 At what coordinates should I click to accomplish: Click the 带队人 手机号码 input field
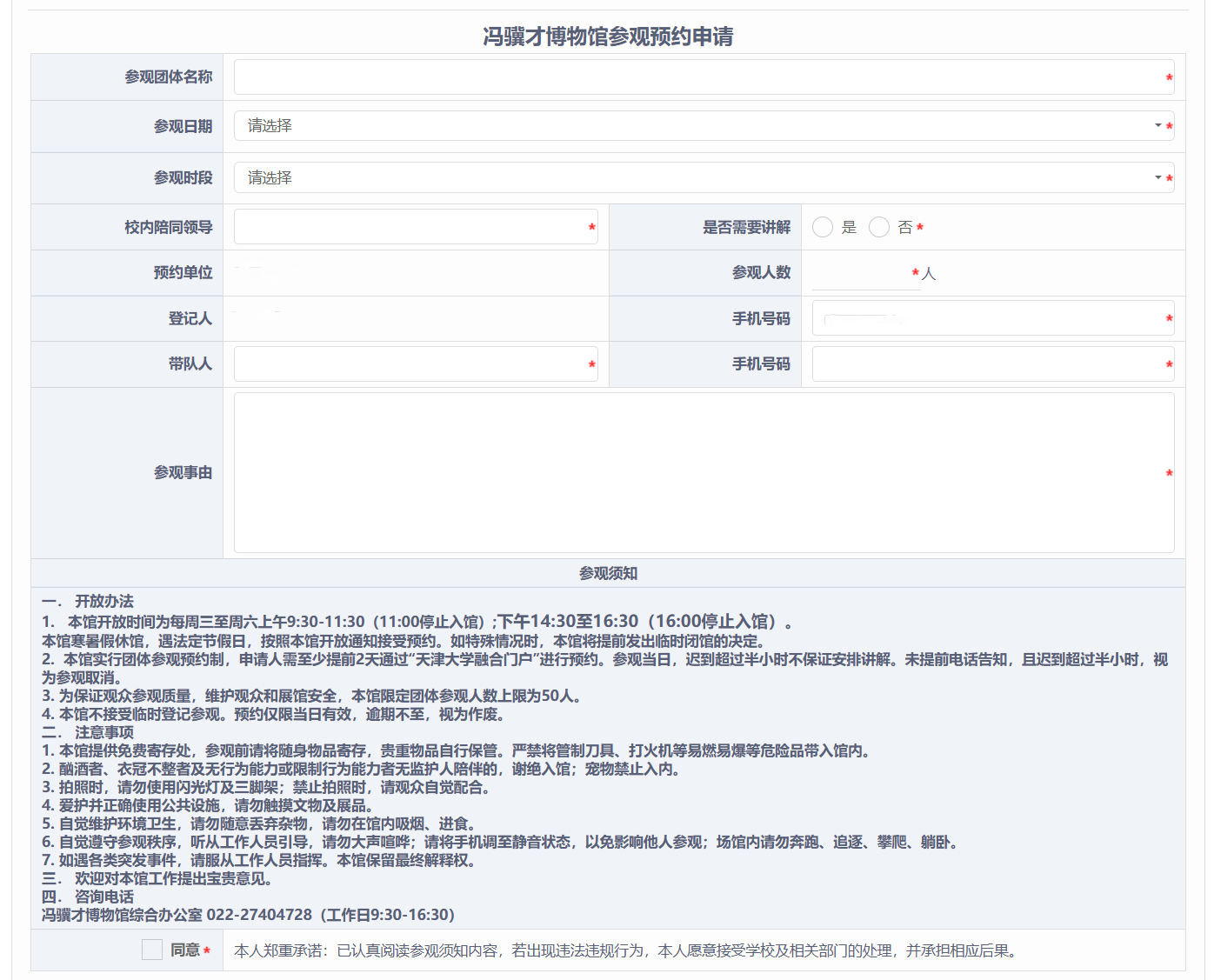click(x=991, y=363)
